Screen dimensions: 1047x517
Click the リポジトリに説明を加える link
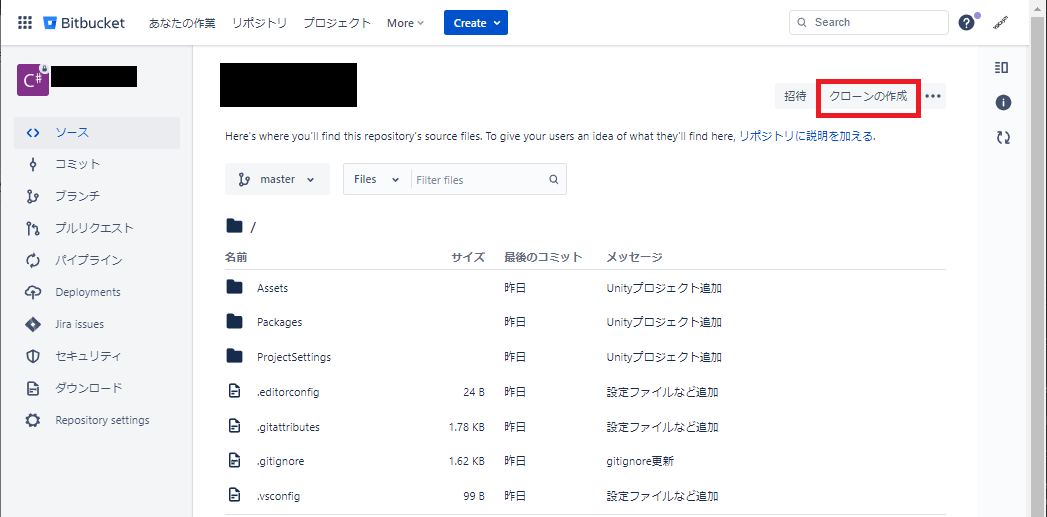coord(806,137)
